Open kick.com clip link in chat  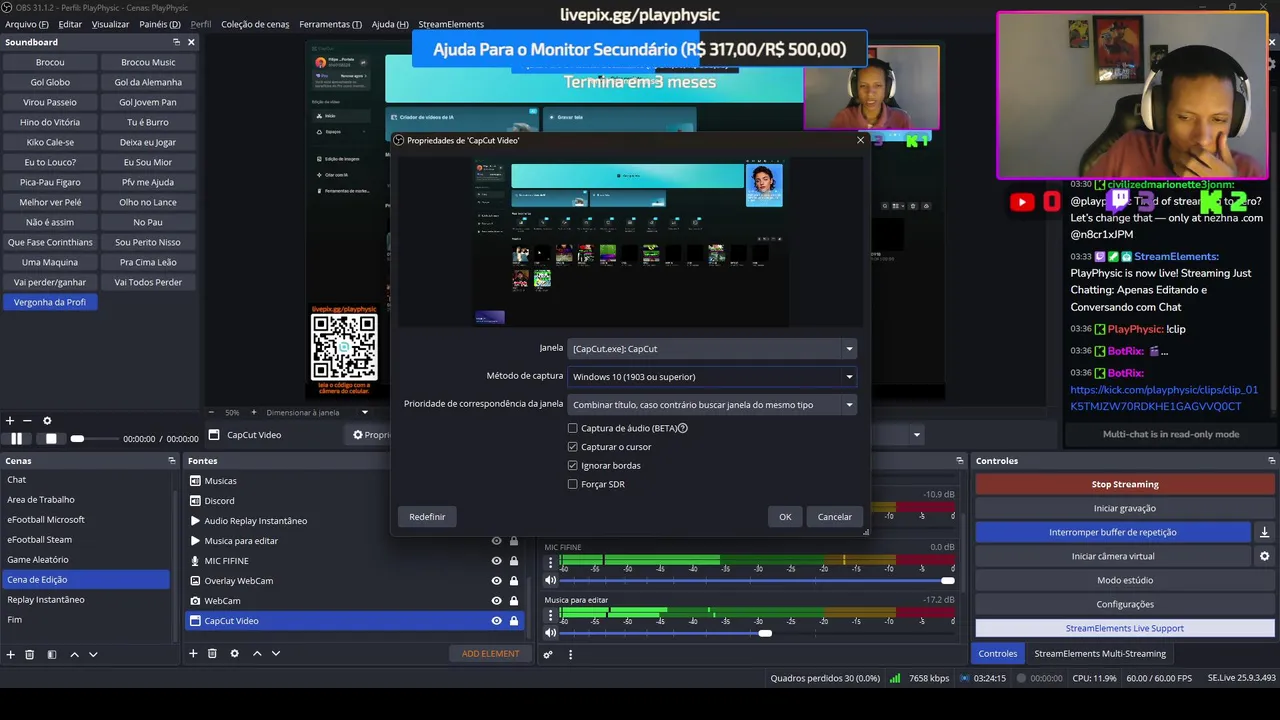pyautogui.click(x=1164, y=398)
